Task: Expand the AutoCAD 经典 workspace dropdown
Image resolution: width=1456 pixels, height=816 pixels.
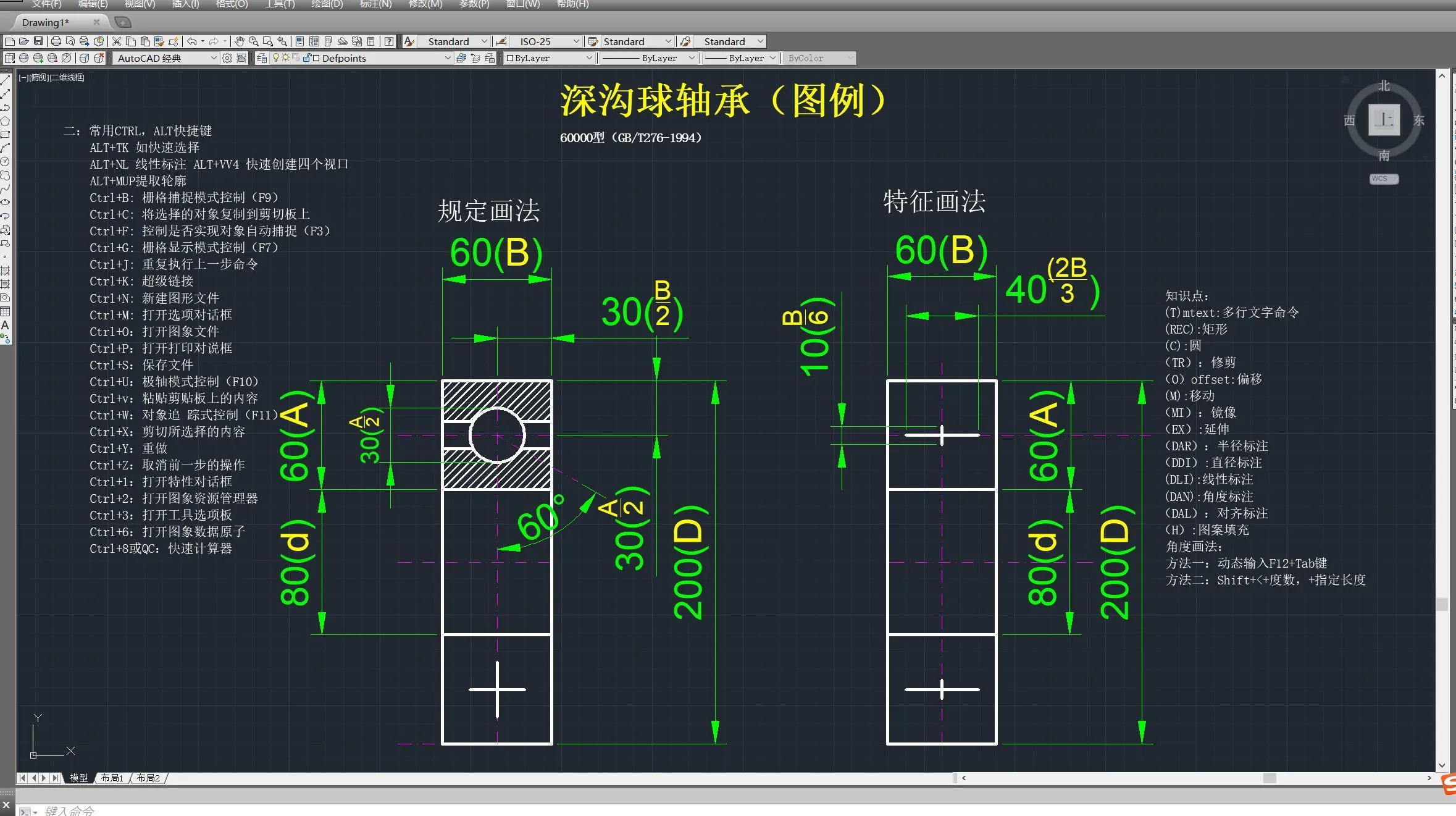Action: tap(214, 58)
